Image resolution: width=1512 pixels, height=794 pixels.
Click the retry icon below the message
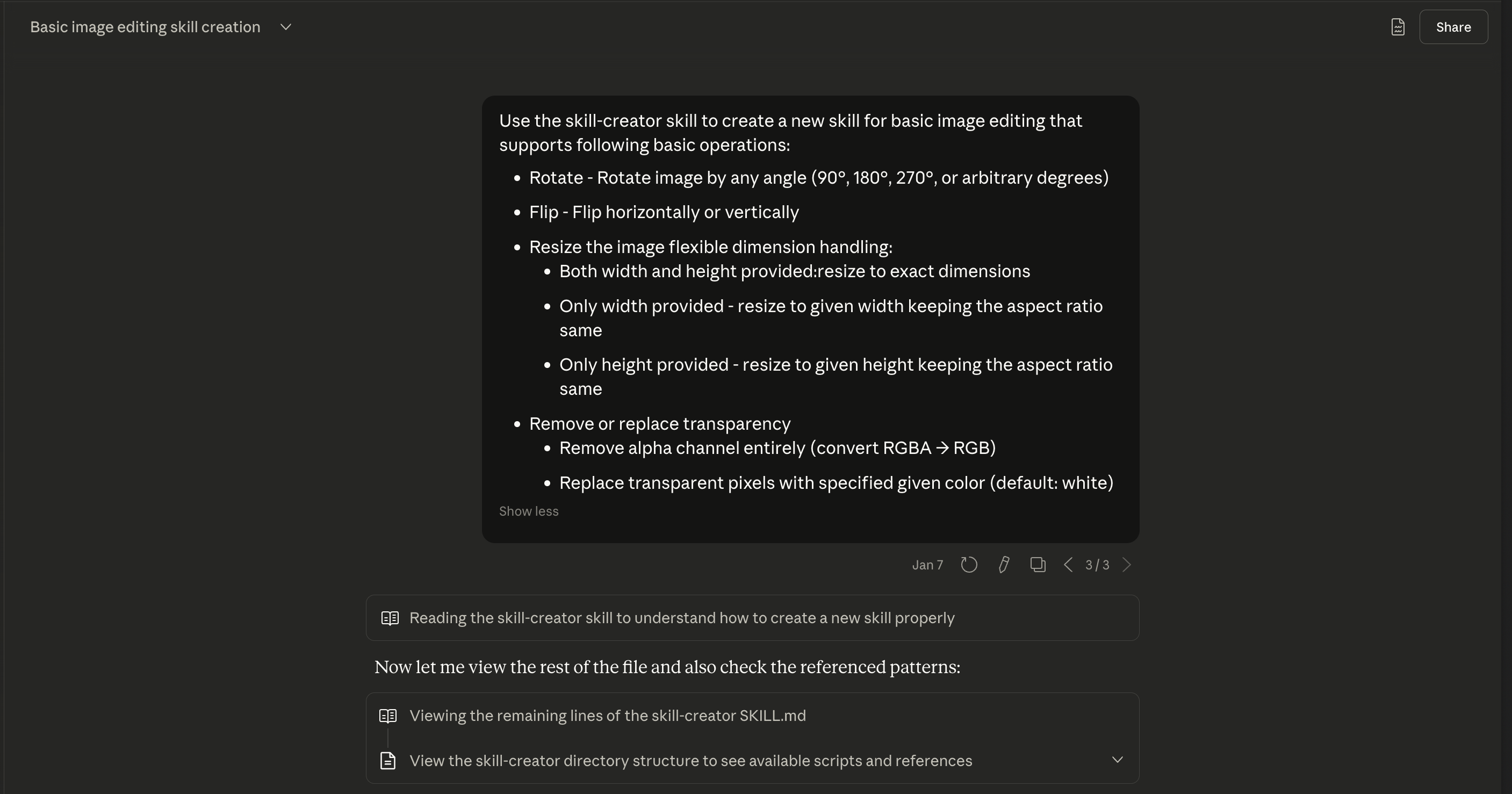(x=968, y=565)
